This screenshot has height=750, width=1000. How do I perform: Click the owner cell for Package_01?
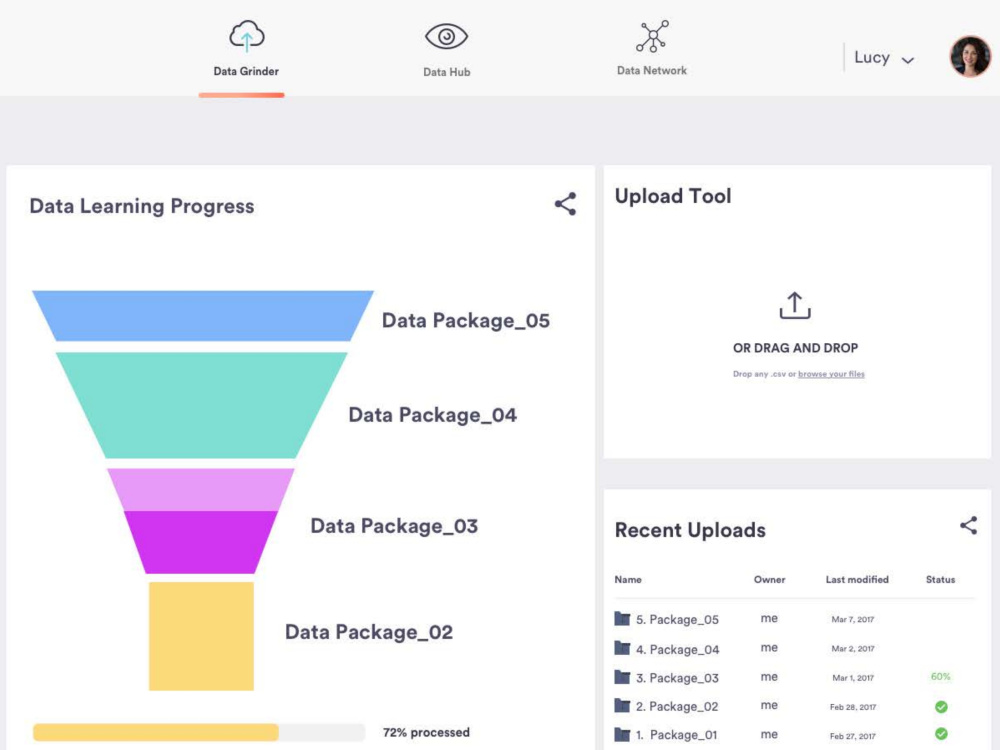click(x=769, y=735)
